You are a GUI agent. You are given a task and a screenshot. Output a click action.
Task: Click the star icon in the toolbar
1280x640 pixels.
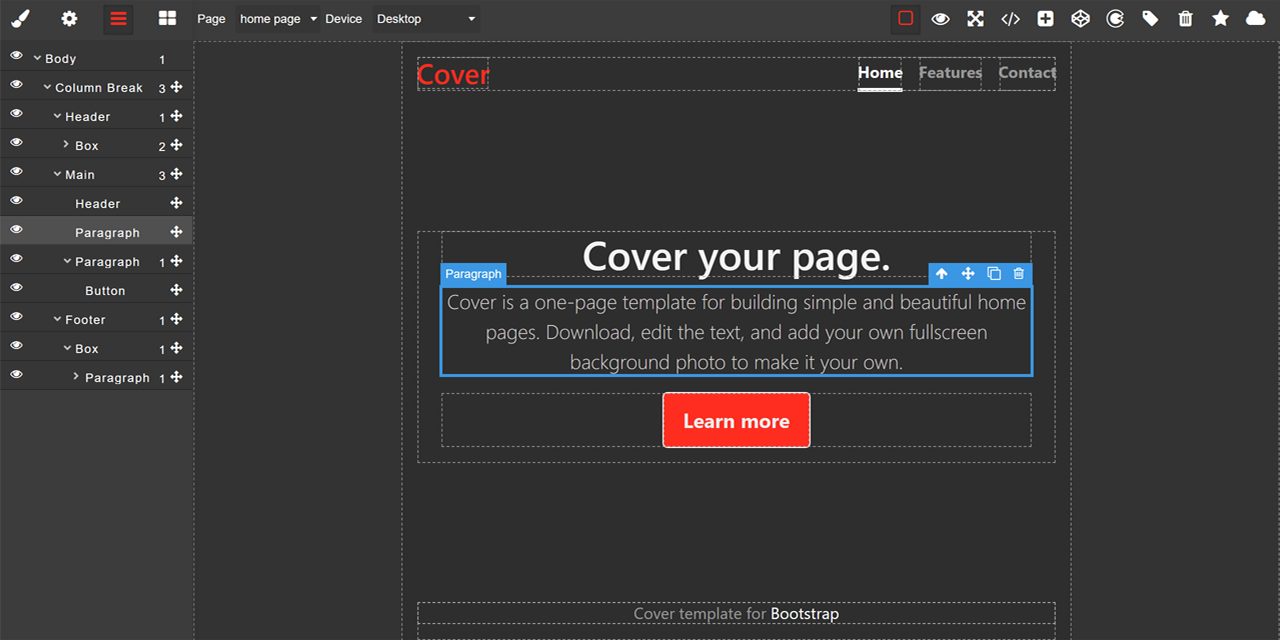(1220, 18)
